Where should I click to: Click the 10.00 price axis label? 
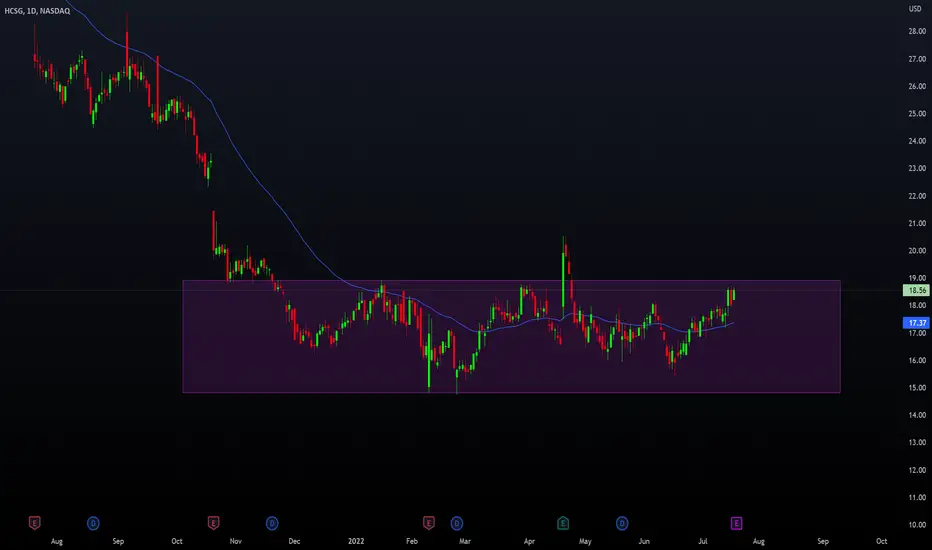pos(917,524)
